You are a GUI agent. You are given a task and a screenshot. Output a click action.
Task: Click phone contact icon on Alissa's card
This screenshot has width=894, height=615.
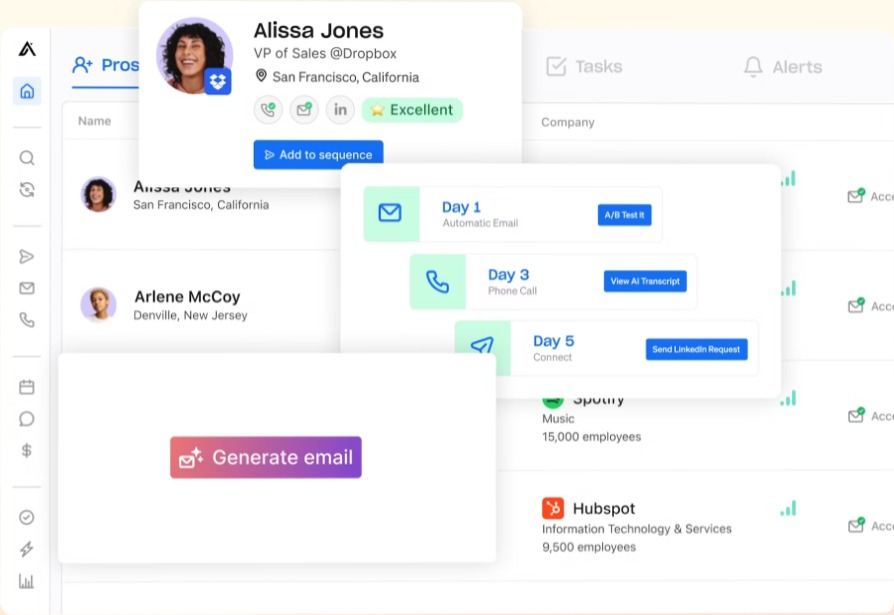pyautogui.click(x=268, y=109)
